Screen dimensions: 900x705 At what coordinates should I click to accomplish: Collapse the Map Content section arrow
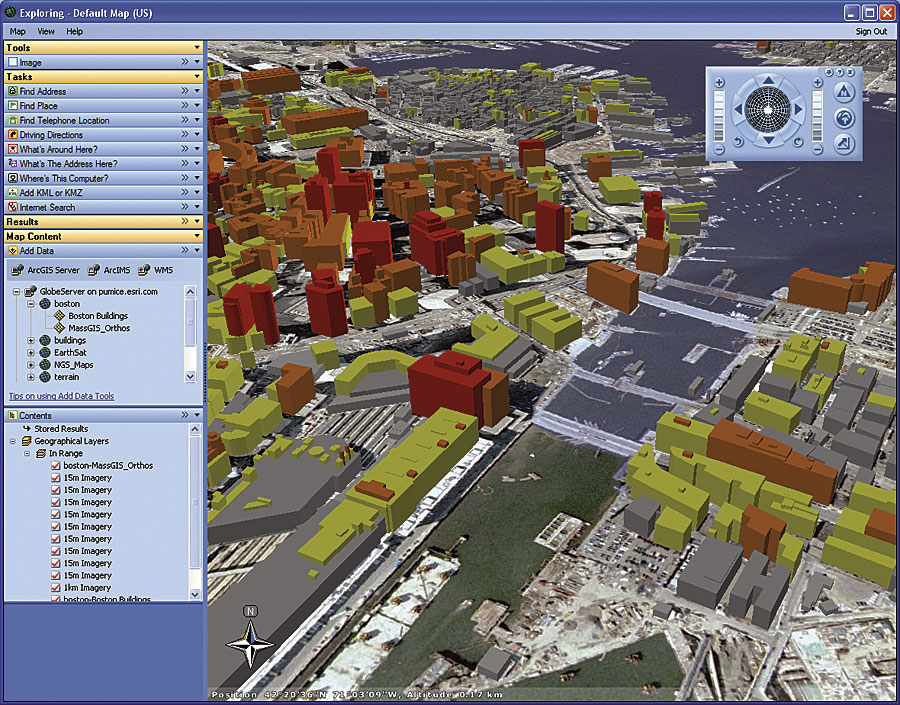pyautogui.click(x=197, y=236)
